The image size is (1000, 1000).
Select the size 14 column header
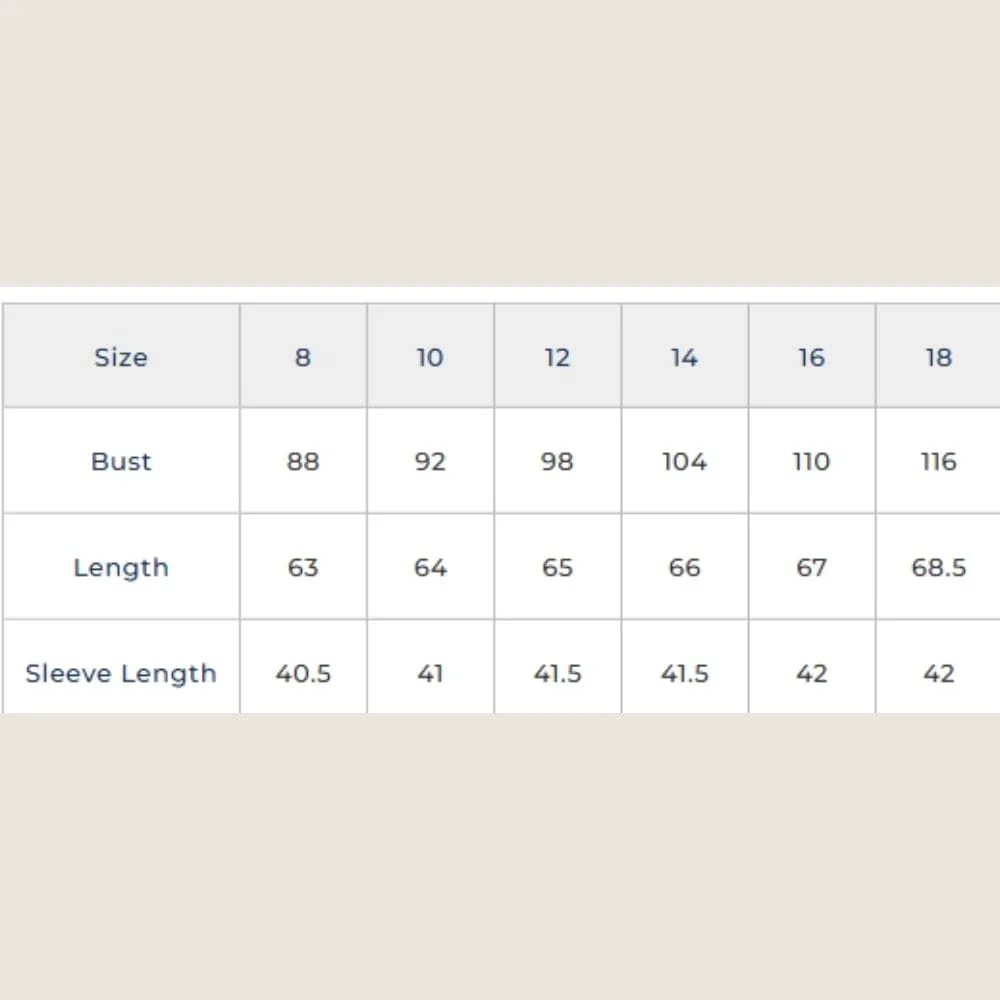(x=684, y=356)
